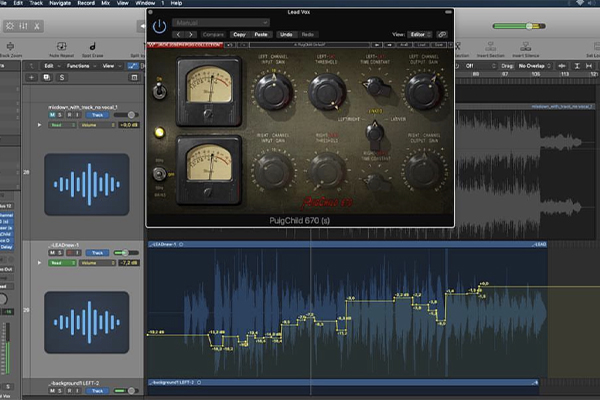This screenshot has width=600, height=400.
Task: Open the Navigate menu
Action: (60, 3)
